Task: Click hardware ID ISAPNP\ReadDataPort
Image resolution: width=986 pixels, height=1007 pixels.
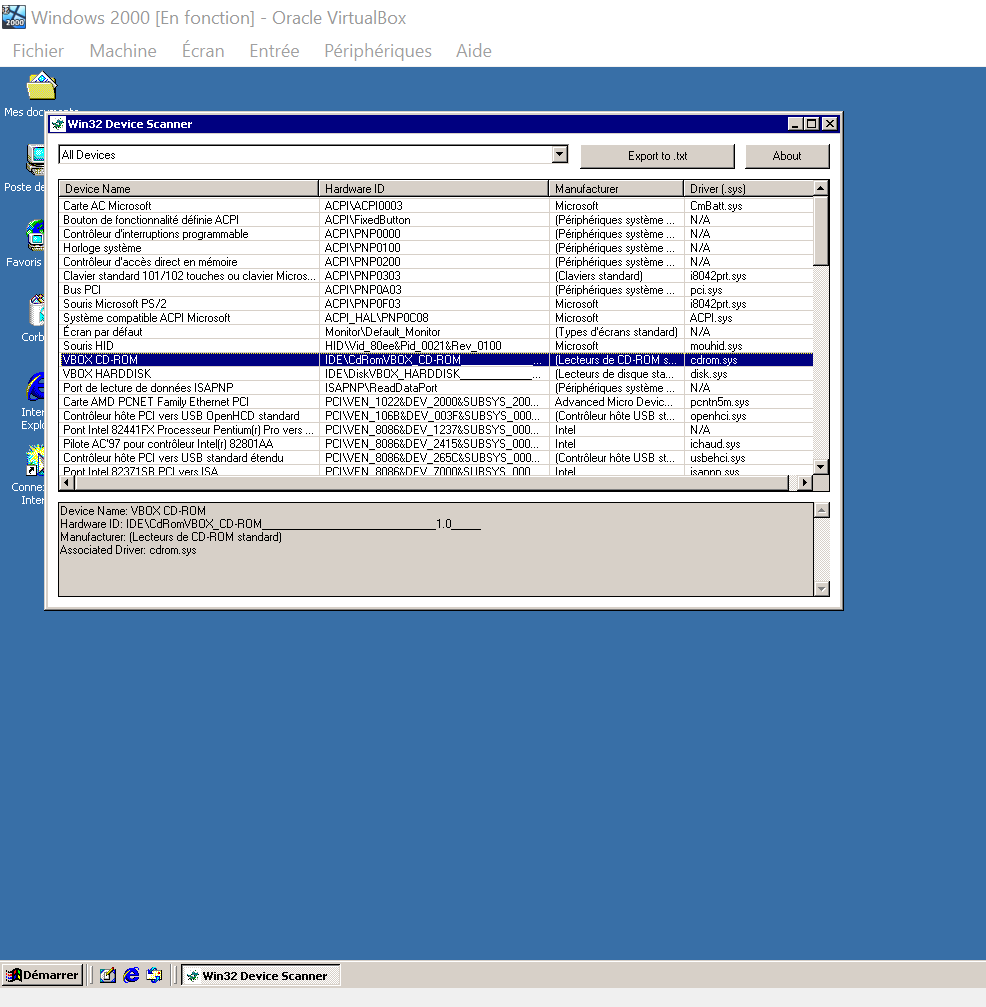Action: coord(381,388)
